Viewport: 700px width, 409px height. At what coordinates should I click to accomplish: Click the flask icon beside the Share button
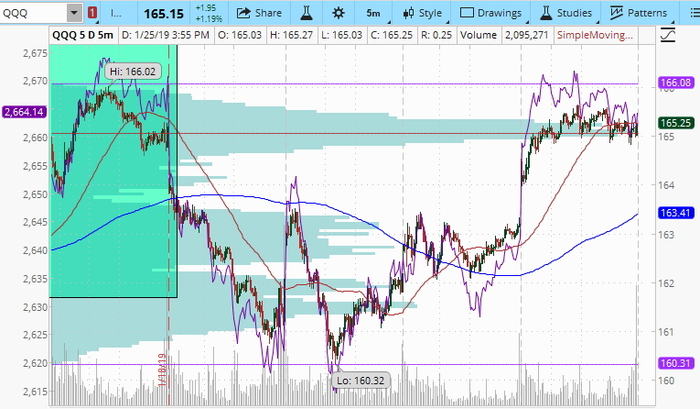(306, 13)
